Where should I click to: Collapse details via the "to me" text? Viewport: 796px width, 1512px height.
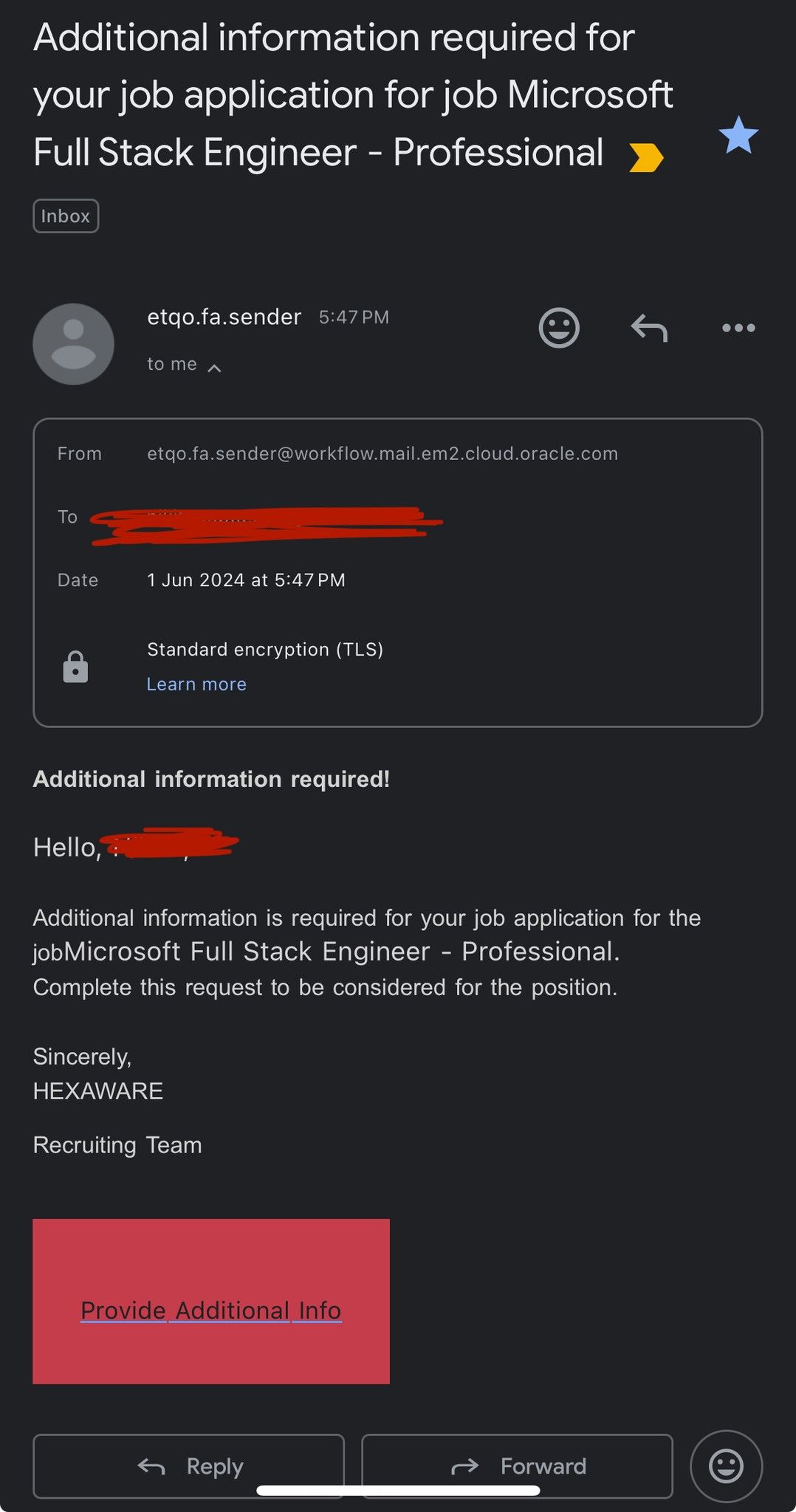click(172, 364)
